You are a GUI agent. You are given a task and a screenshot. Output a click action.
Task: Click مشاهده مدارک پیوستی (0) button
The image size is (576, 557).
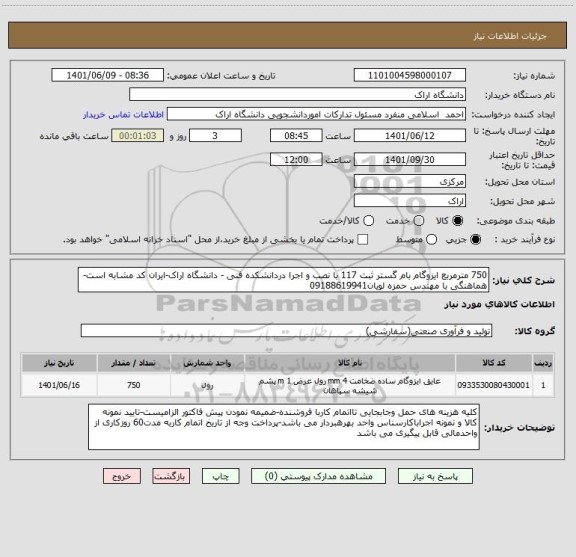(318, 476)
